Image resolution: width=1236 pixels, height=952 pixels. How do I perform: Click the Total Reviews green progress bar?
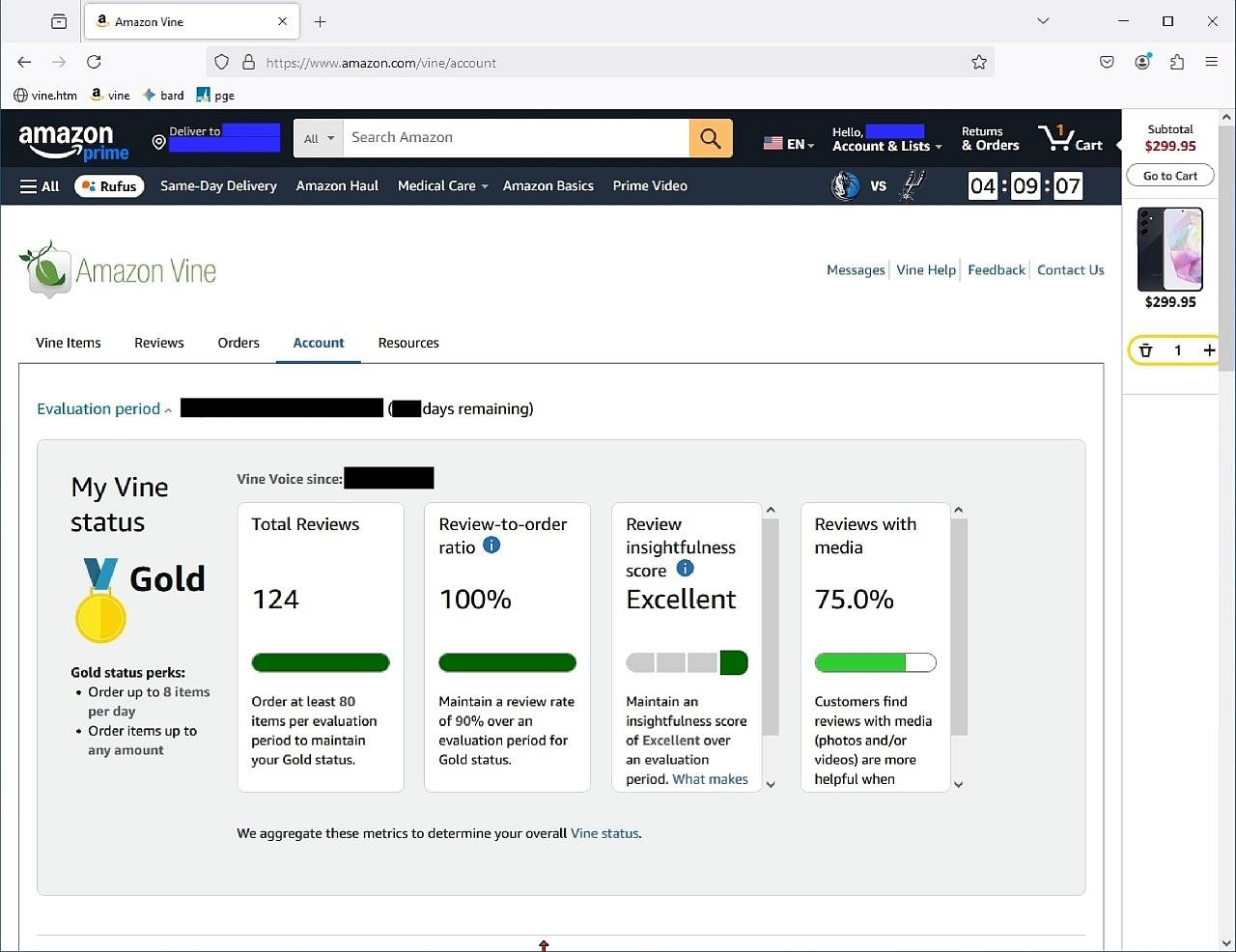[321, 662]
